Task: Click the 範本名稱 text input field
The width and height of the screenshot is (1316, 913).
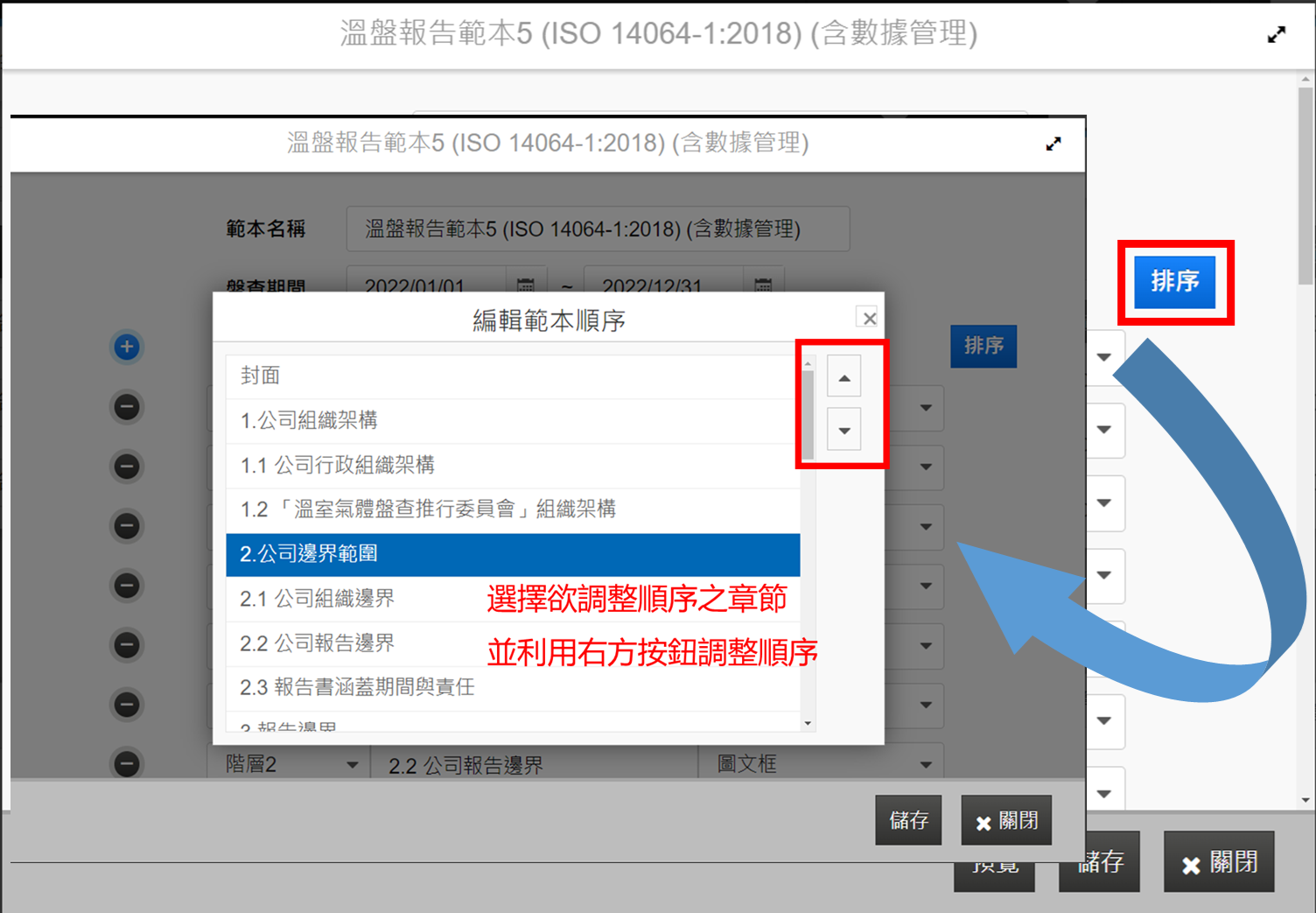Action: click(x=598, y=229)
